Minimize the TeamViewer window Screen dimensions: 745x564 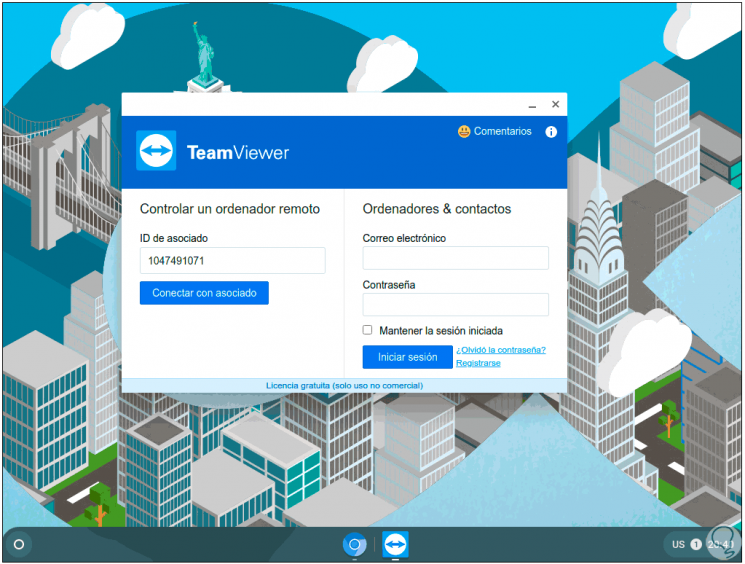pyautogui.click(x=533, y=105)
